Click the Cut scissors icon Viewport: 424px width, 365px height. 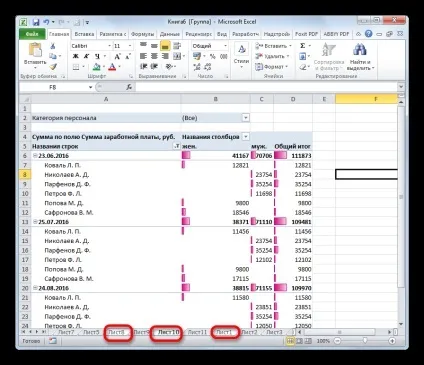53,46
